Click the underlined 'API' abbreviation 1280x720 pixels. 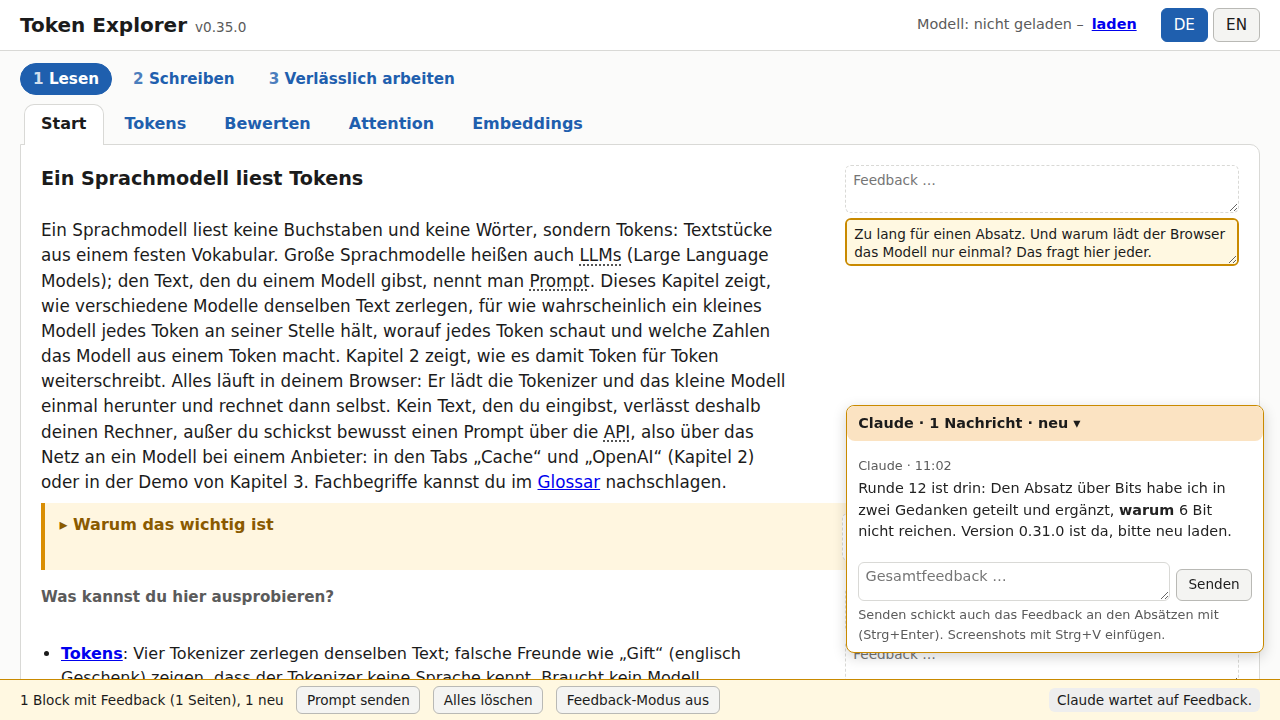click(x=617, y=432)
